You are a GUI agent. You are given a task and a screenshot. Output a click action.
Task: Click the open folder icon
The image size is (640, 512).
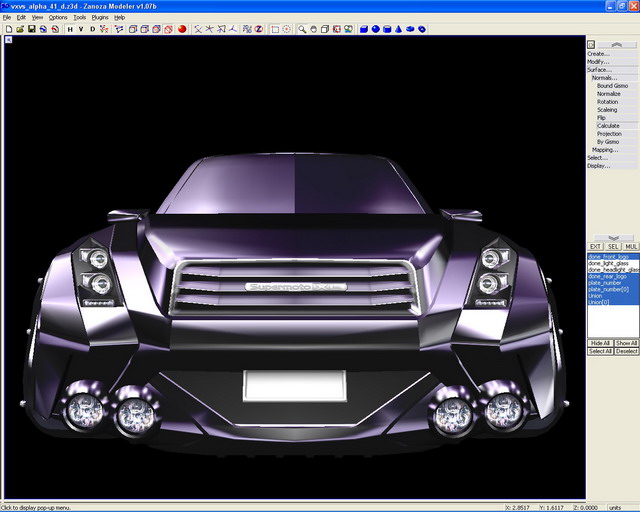click(20, 29)
